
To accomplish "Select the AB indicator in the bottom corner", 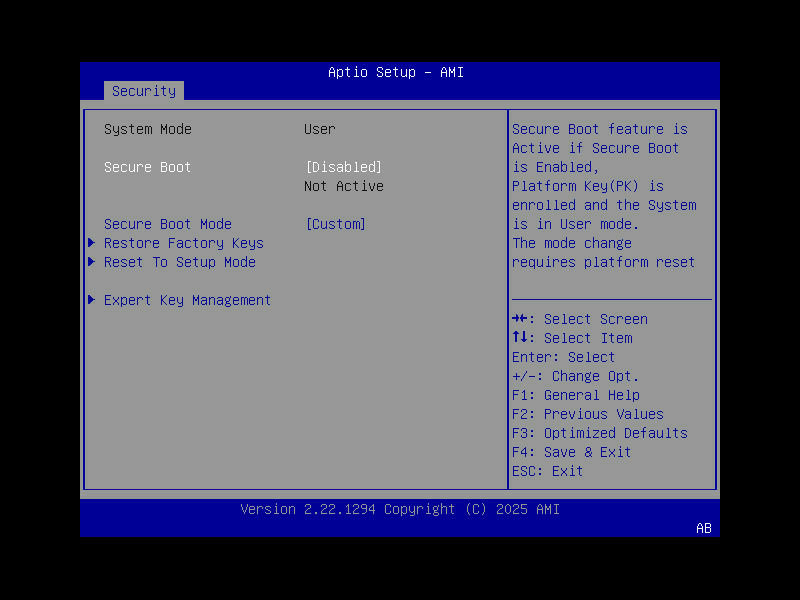I will click(x=703, y=529).
